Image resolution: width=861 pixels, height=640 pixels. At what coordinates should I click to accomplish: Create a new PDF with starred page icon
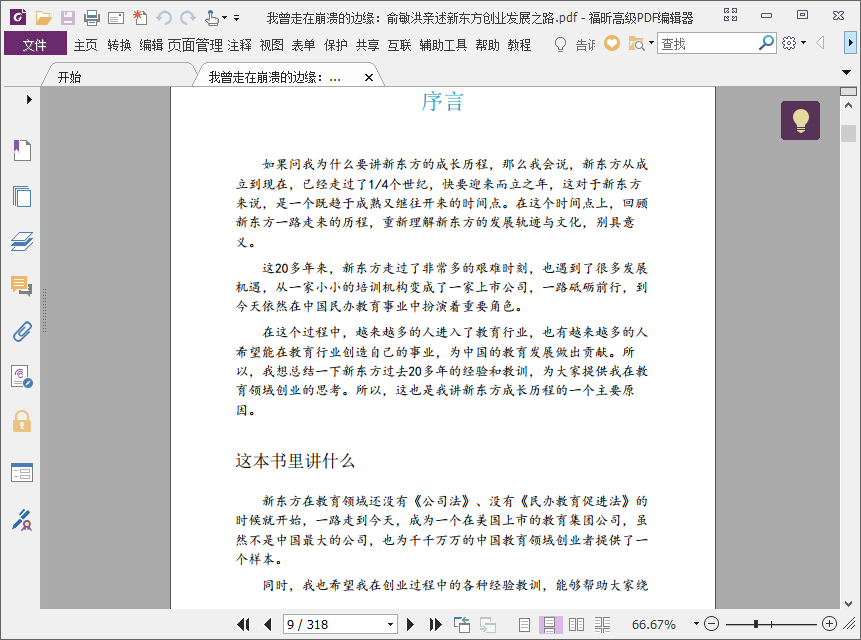click(140, 18)
